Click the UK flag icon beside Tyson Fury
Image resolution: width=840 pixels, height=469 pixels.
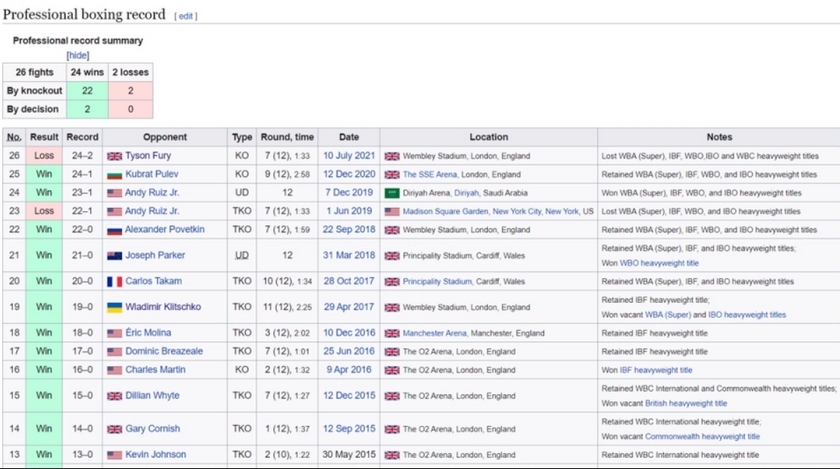[114, 156]
